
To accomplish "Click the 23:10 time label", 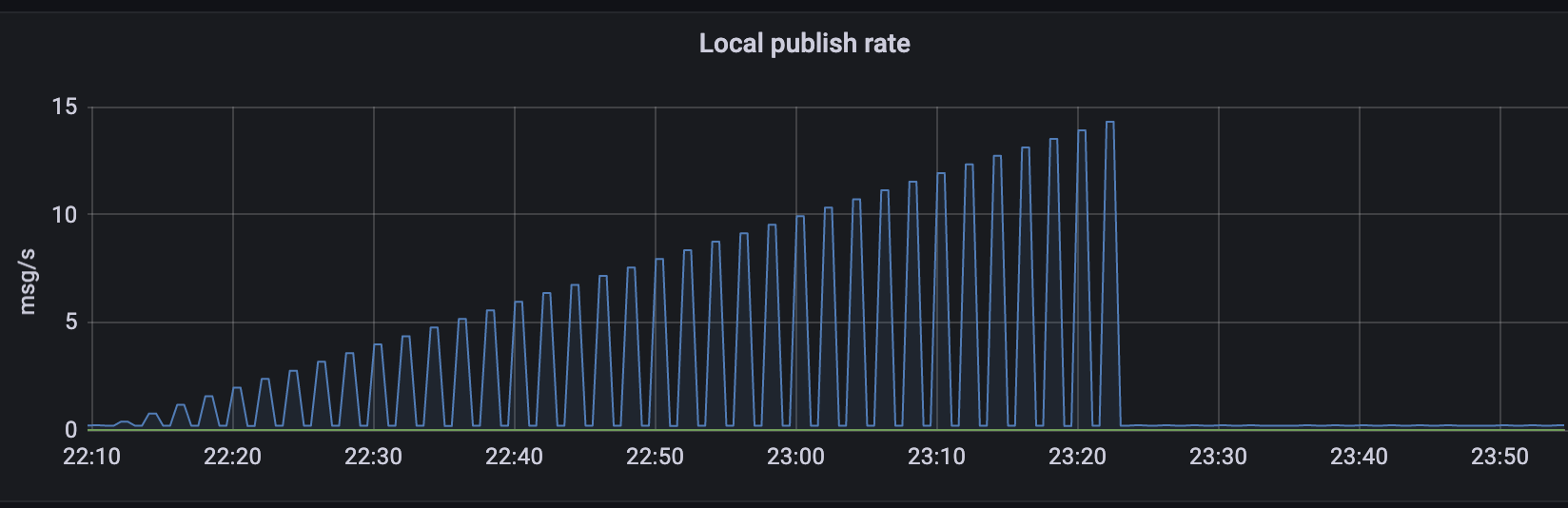I will point(936,457).
